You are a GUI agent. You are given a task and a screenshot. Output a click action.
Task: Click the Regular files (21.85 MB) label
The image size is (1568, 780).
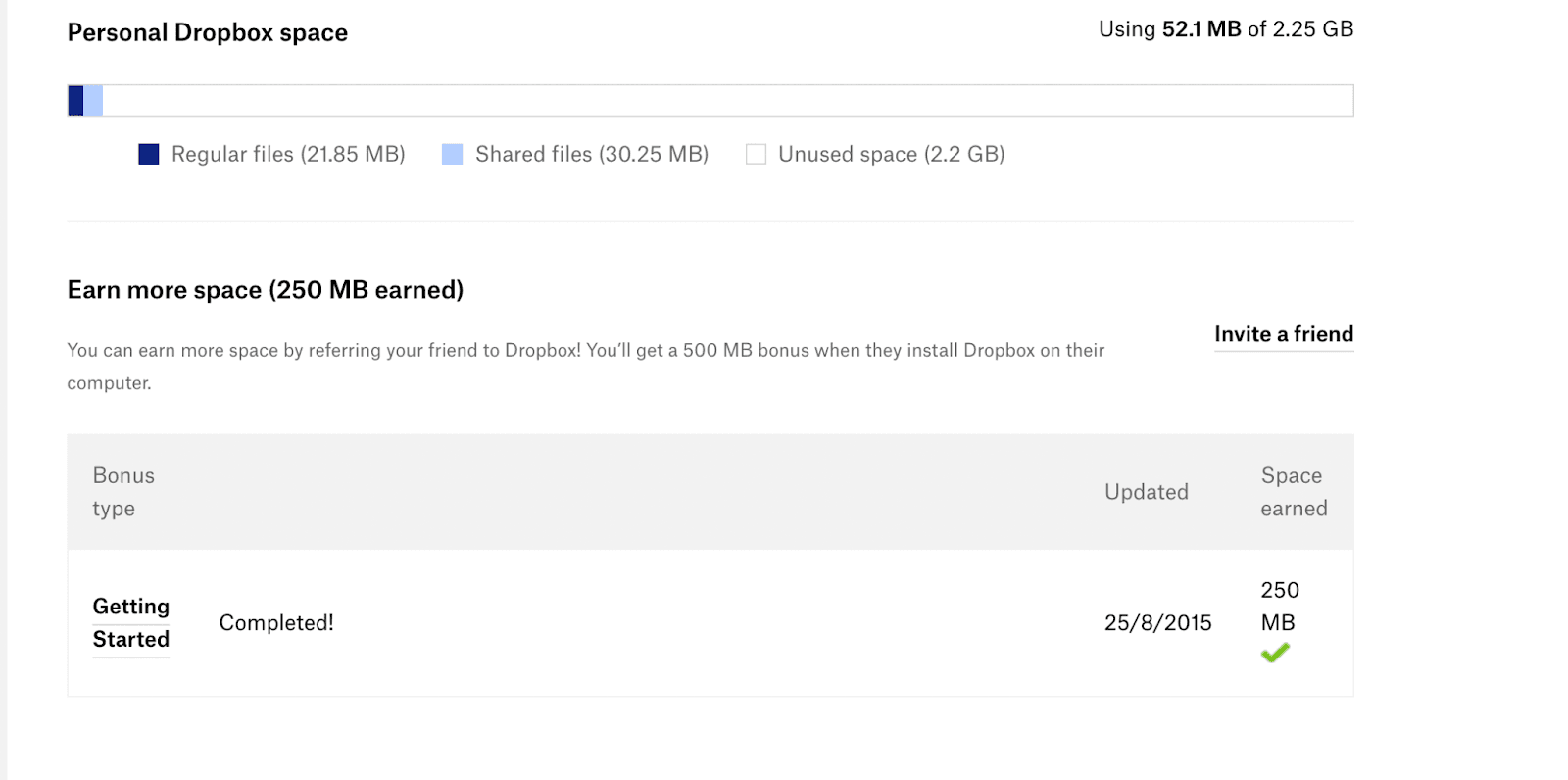(288, 154)
